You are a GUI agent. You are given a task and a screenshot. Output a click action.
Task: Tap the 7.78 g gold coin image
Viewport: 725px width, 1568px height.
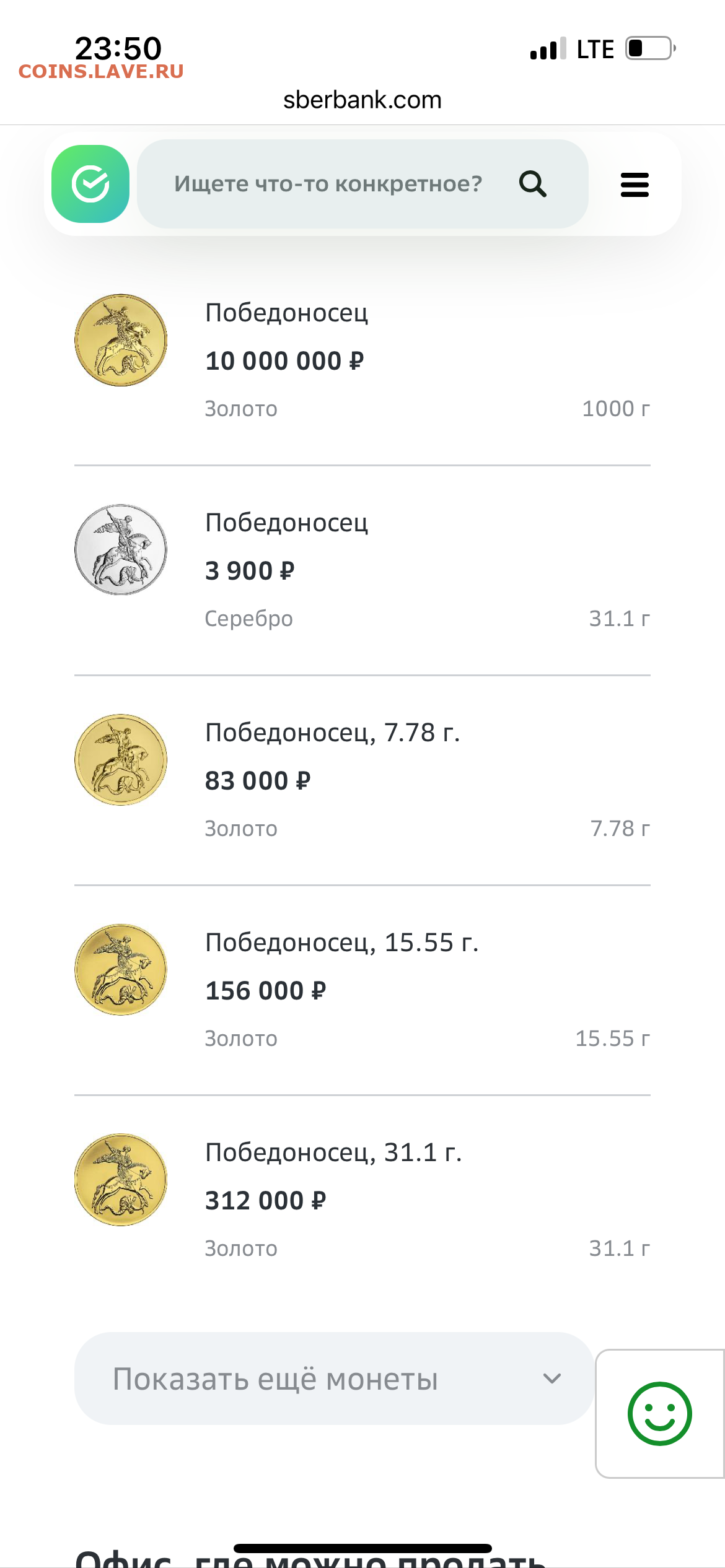tap(121, 760)
